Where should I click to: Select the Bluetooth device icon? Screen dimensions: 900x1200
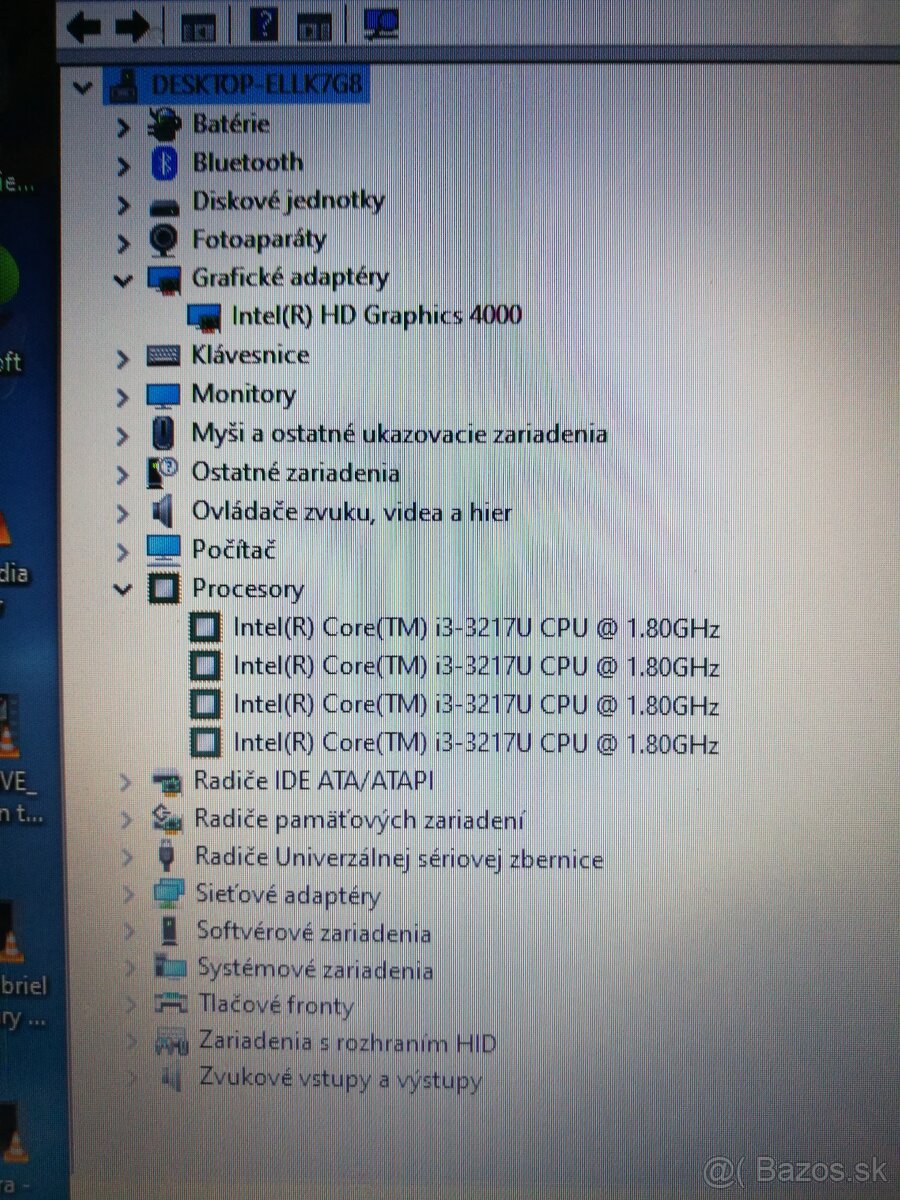(x=162, y=162)
